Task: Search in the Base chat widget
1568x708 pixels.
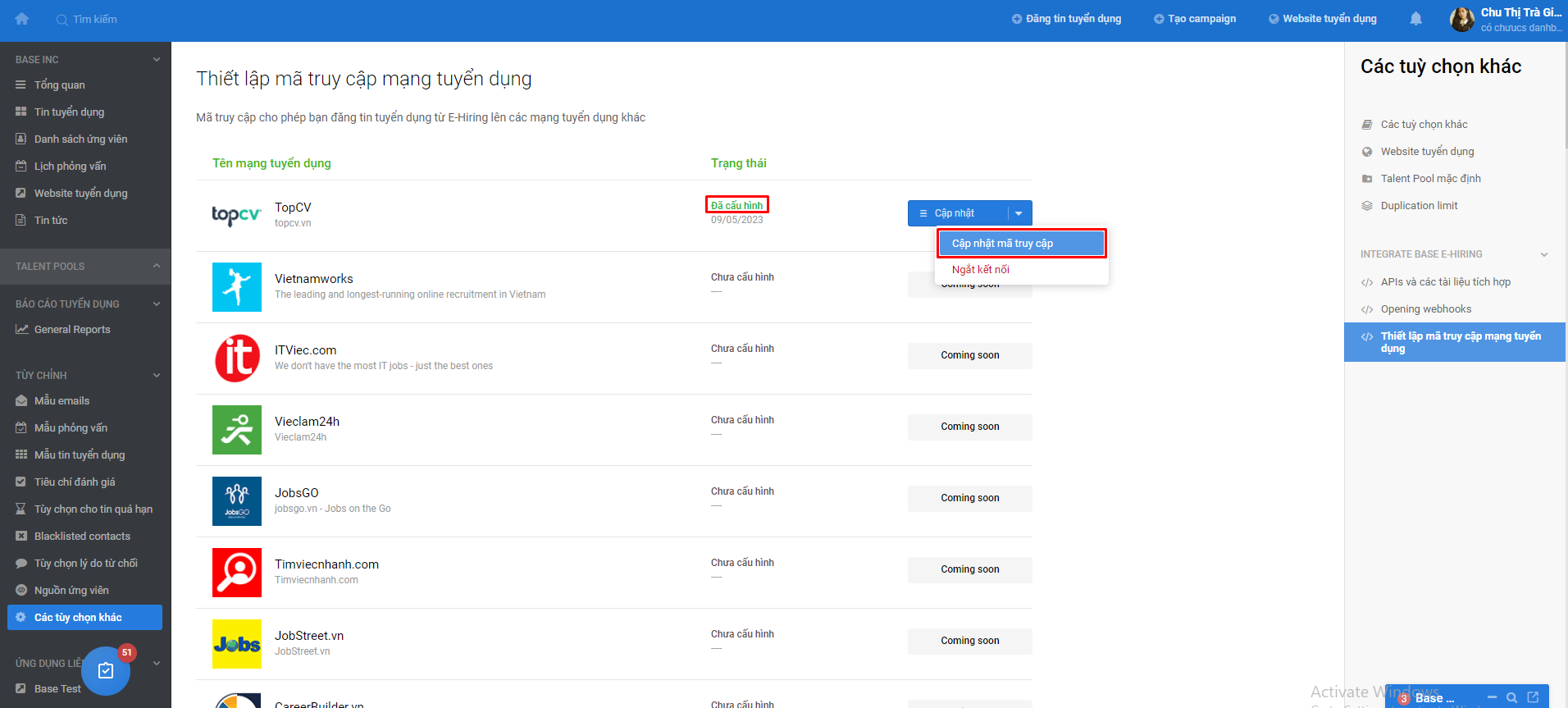Action: (x=1511, y=697)
